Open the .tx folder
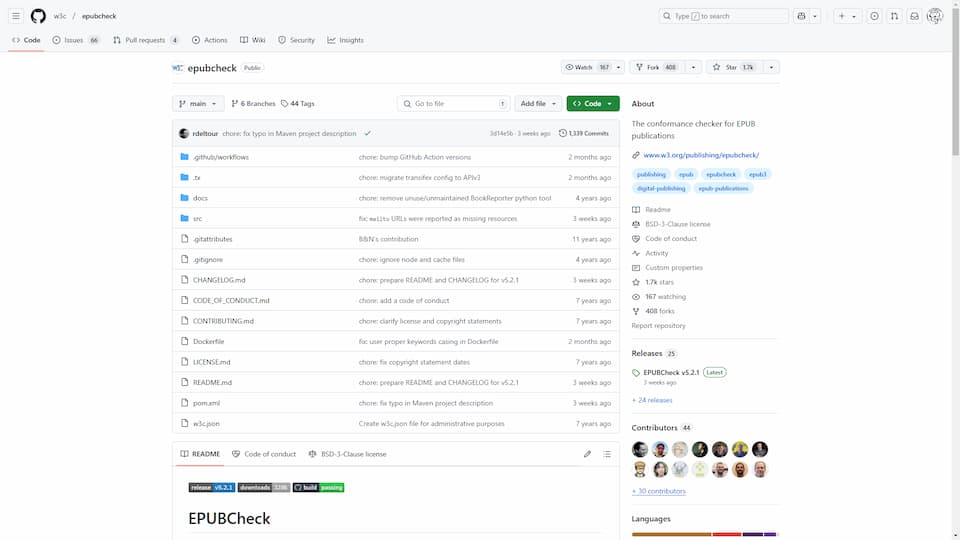This screenshot has width=960, height=540. point(197,178)
